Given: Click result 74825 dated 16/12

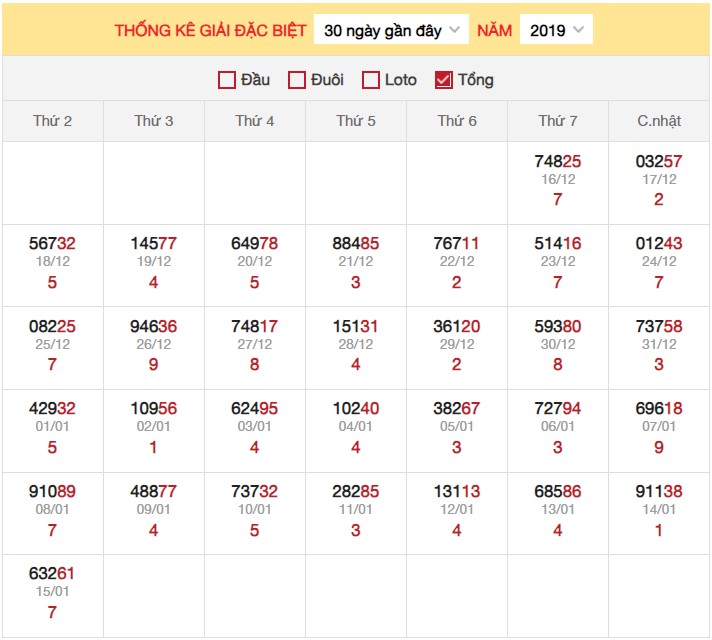Looking at the screenshot, I should 558,161.
